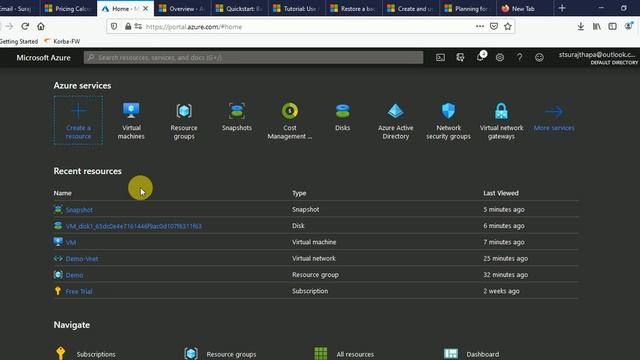This screenshot has height=360, width=640.
Task: Switch to Restore a backup tab
Action: (x=354, y=8)
